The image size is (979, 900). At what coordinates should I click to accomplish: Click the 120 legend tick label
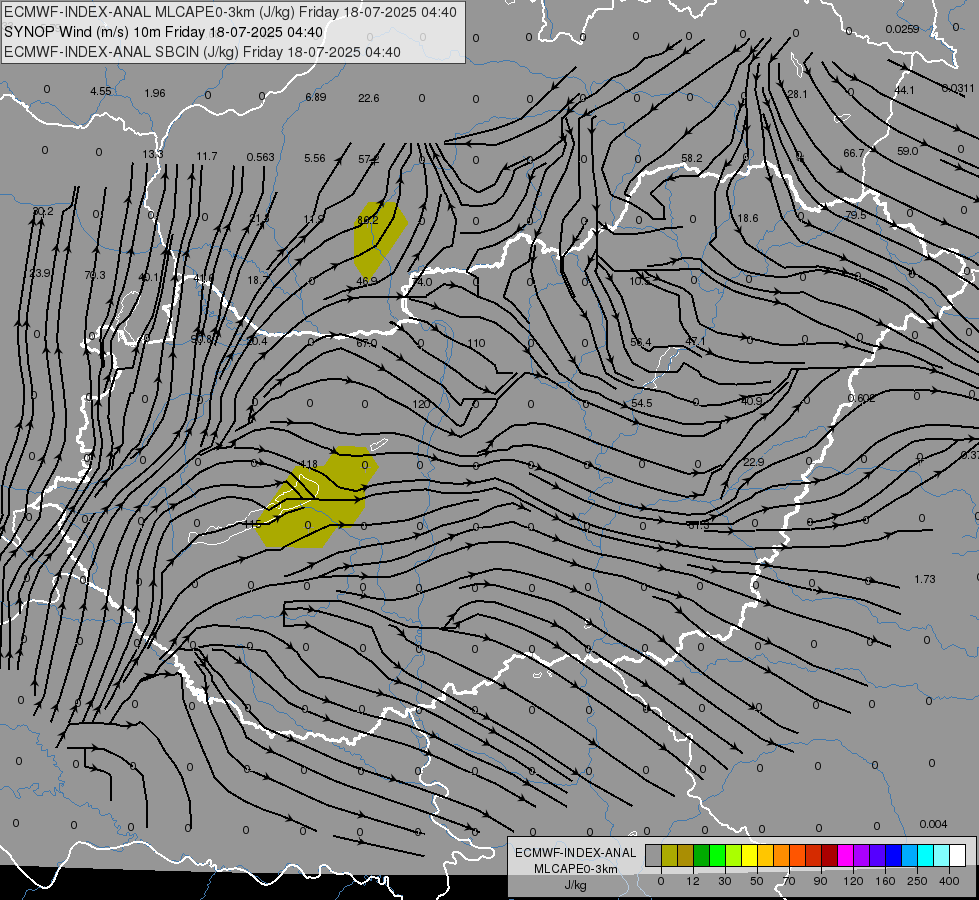pyautogui.click(x=853, y=881)
